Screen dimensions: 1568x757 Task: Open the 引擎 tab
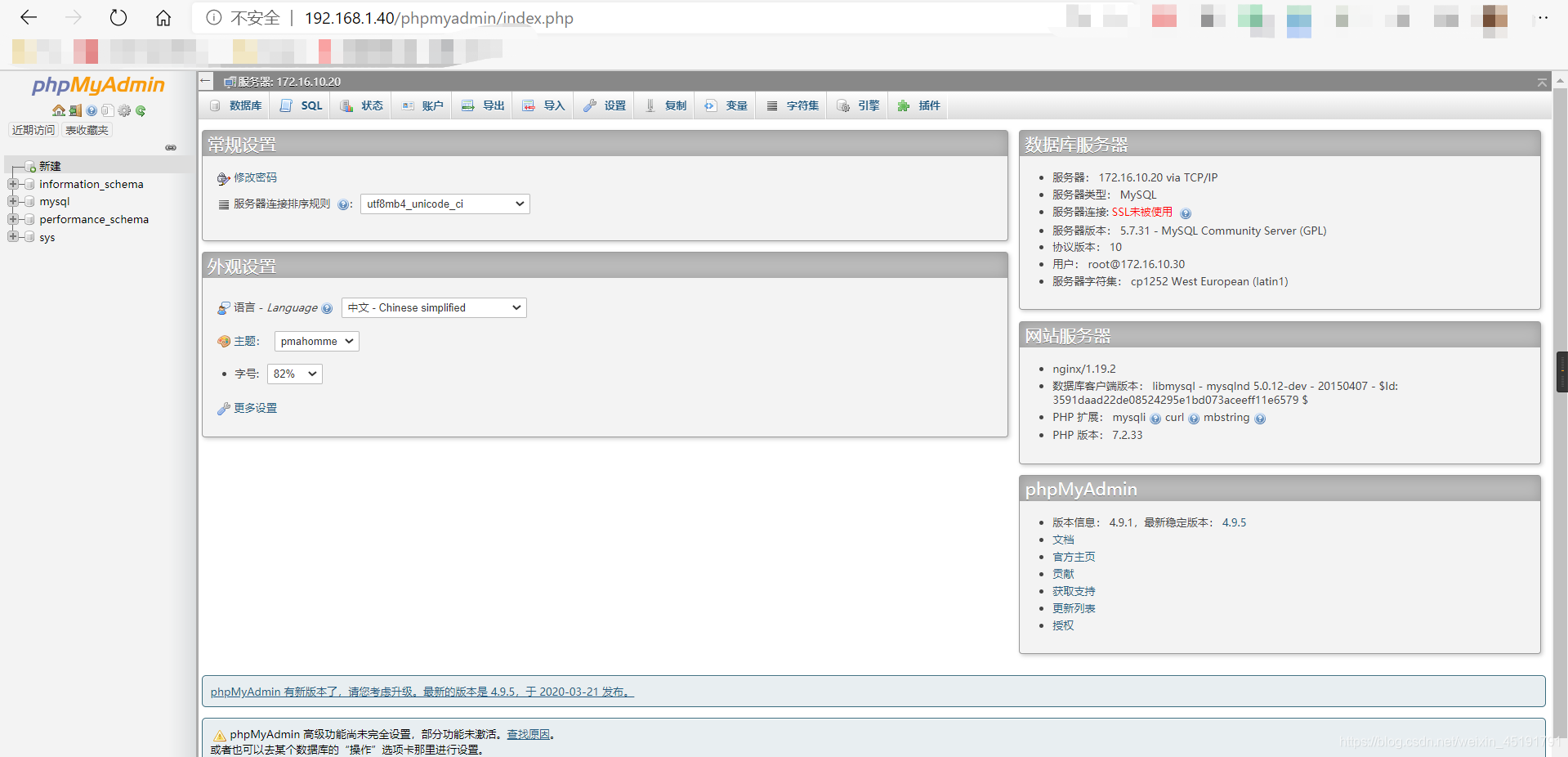coord(858,105)
